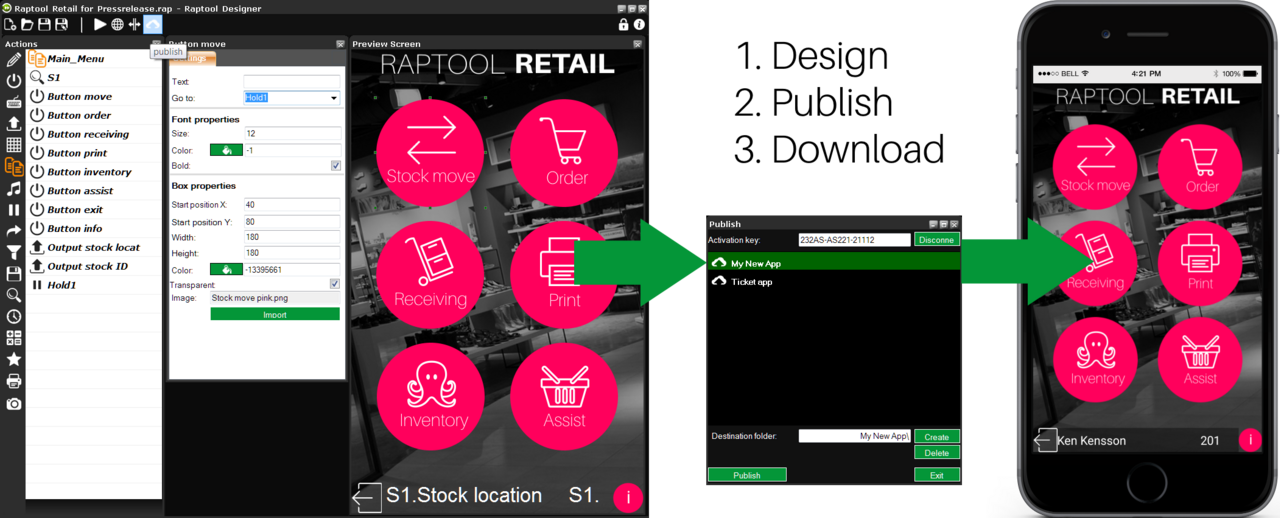Click the globe toolbar icon
1280x518 pixels.
(117, 24)
